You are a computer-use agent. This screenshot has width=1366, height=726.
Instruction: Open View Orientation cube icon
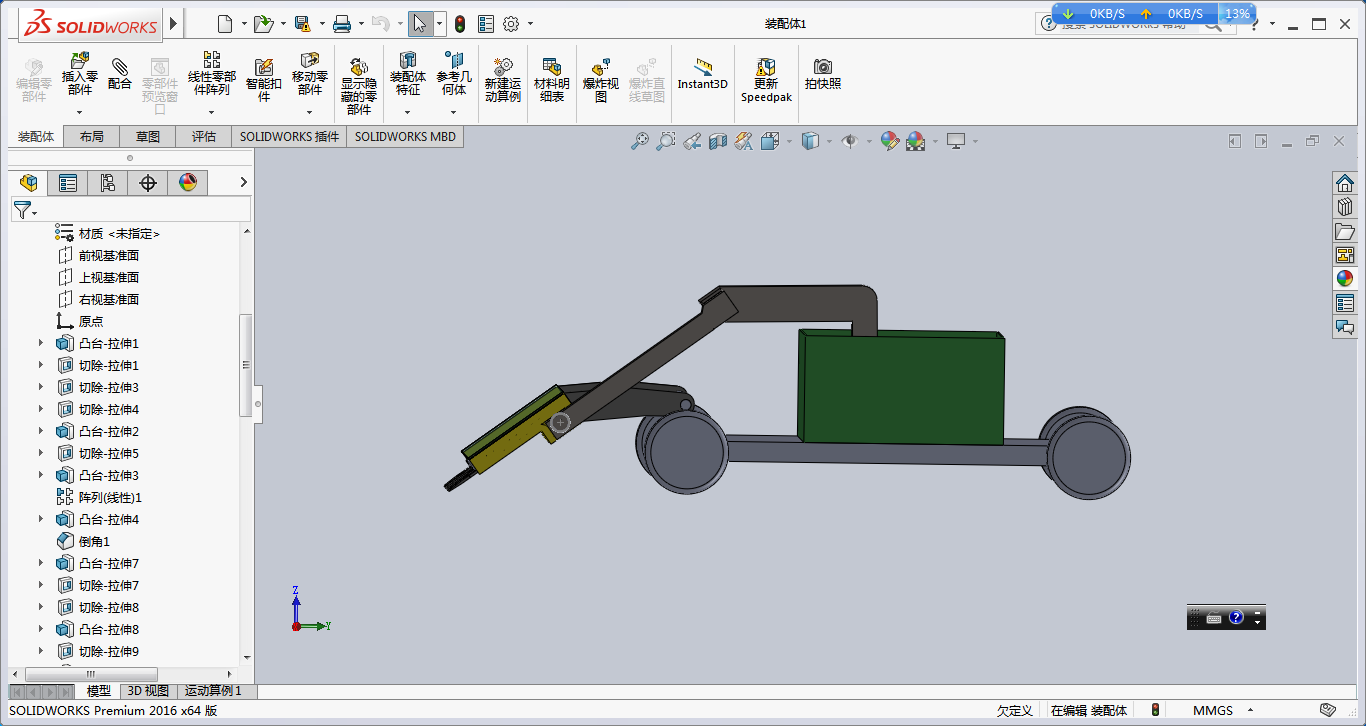[x=769, y=142]
